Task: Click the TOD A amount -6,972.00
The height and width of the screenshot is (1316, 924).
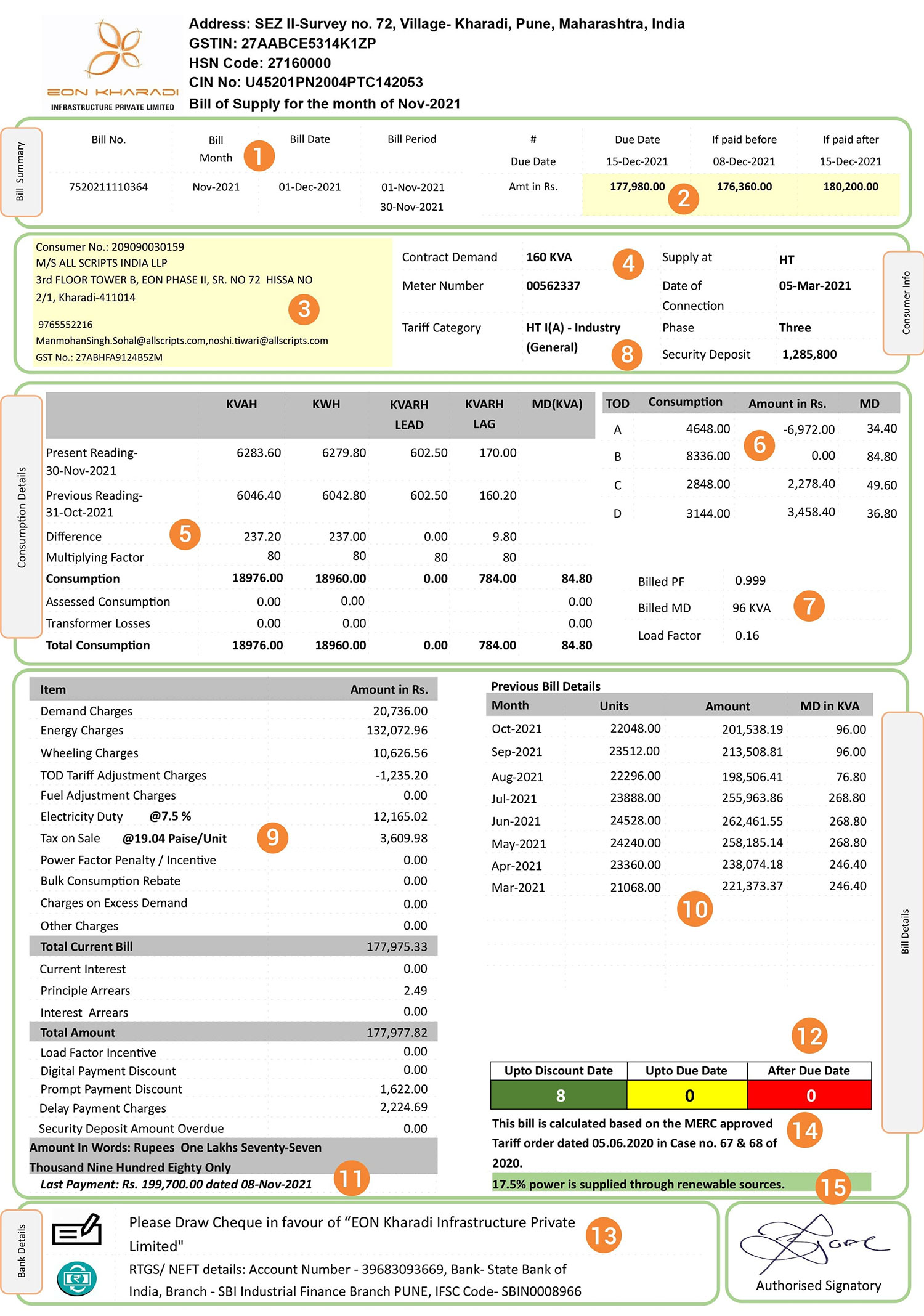Action: [x=809, y=429]
